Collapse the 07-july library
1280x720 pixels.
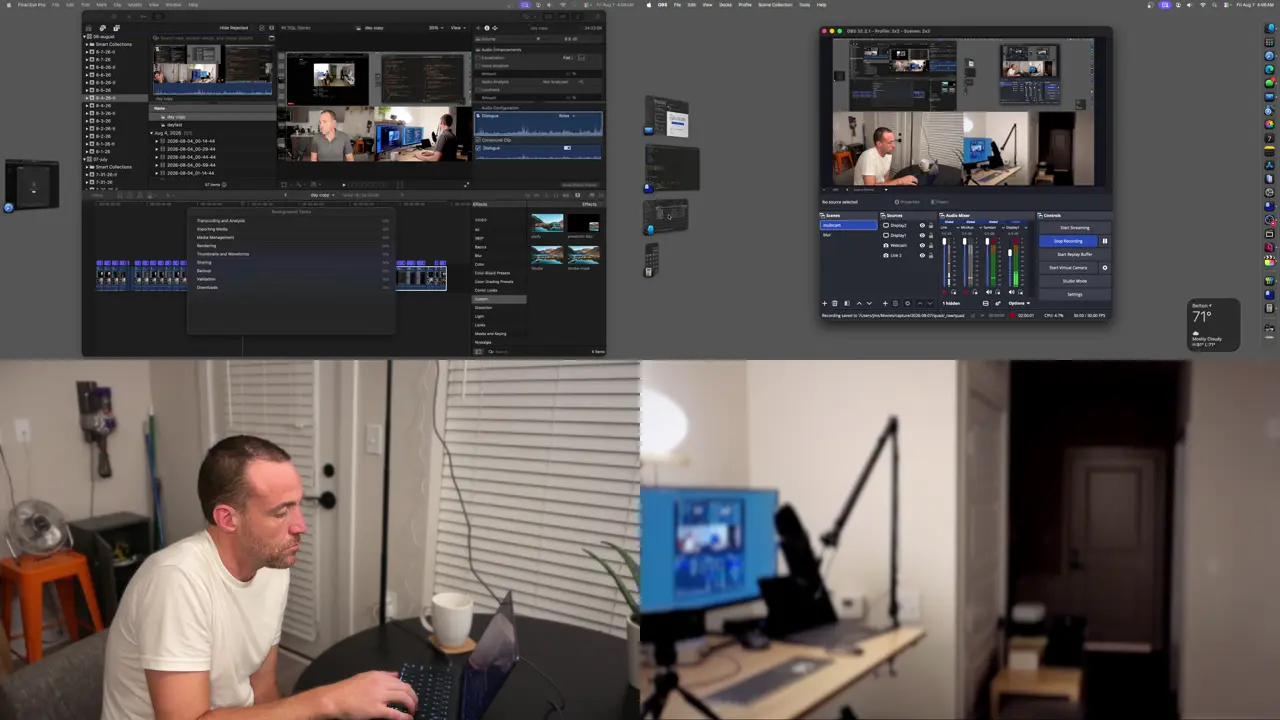click(x=86, y=159)
